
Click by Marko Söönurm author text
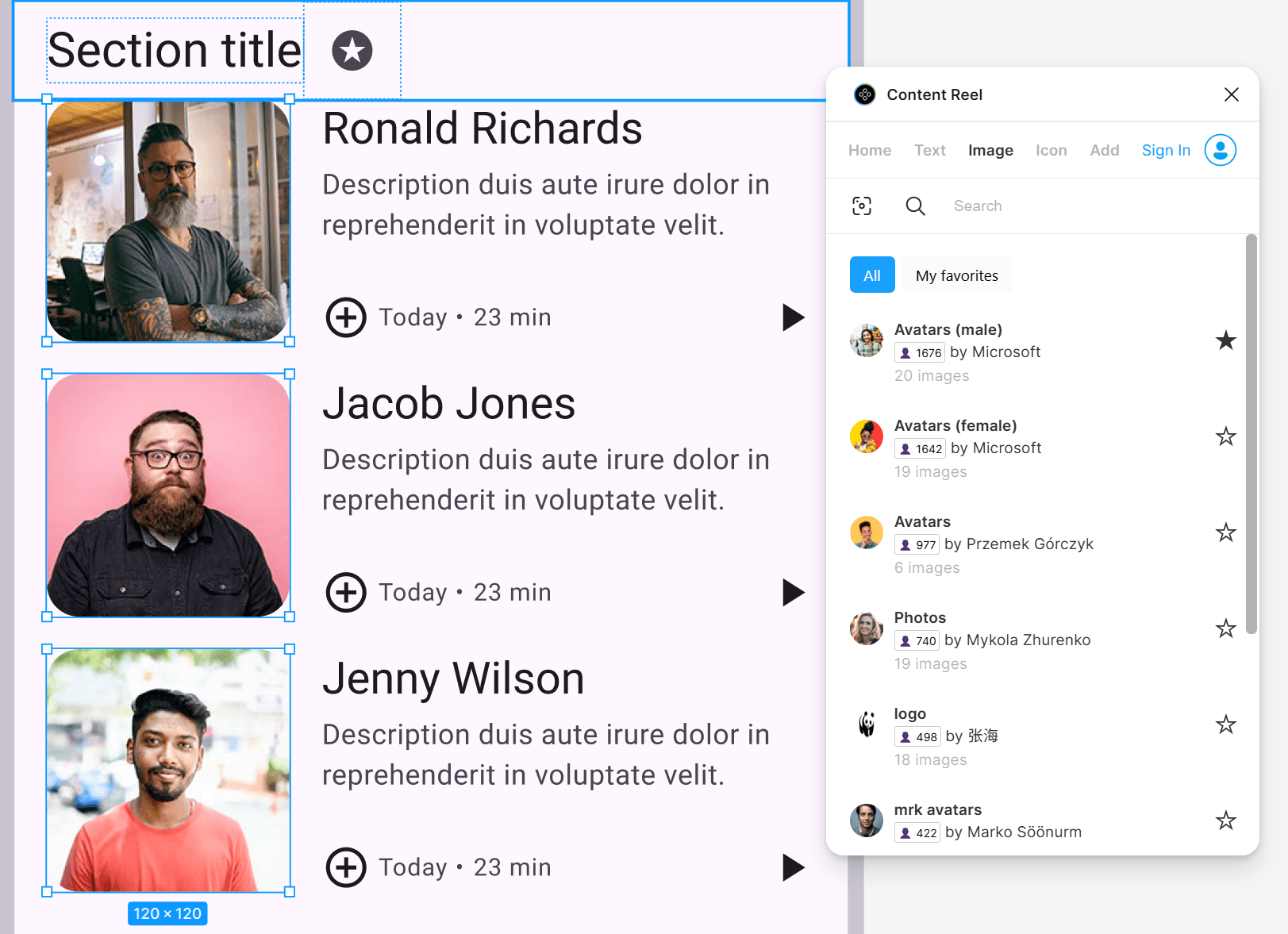click(x=1013, y=832)
